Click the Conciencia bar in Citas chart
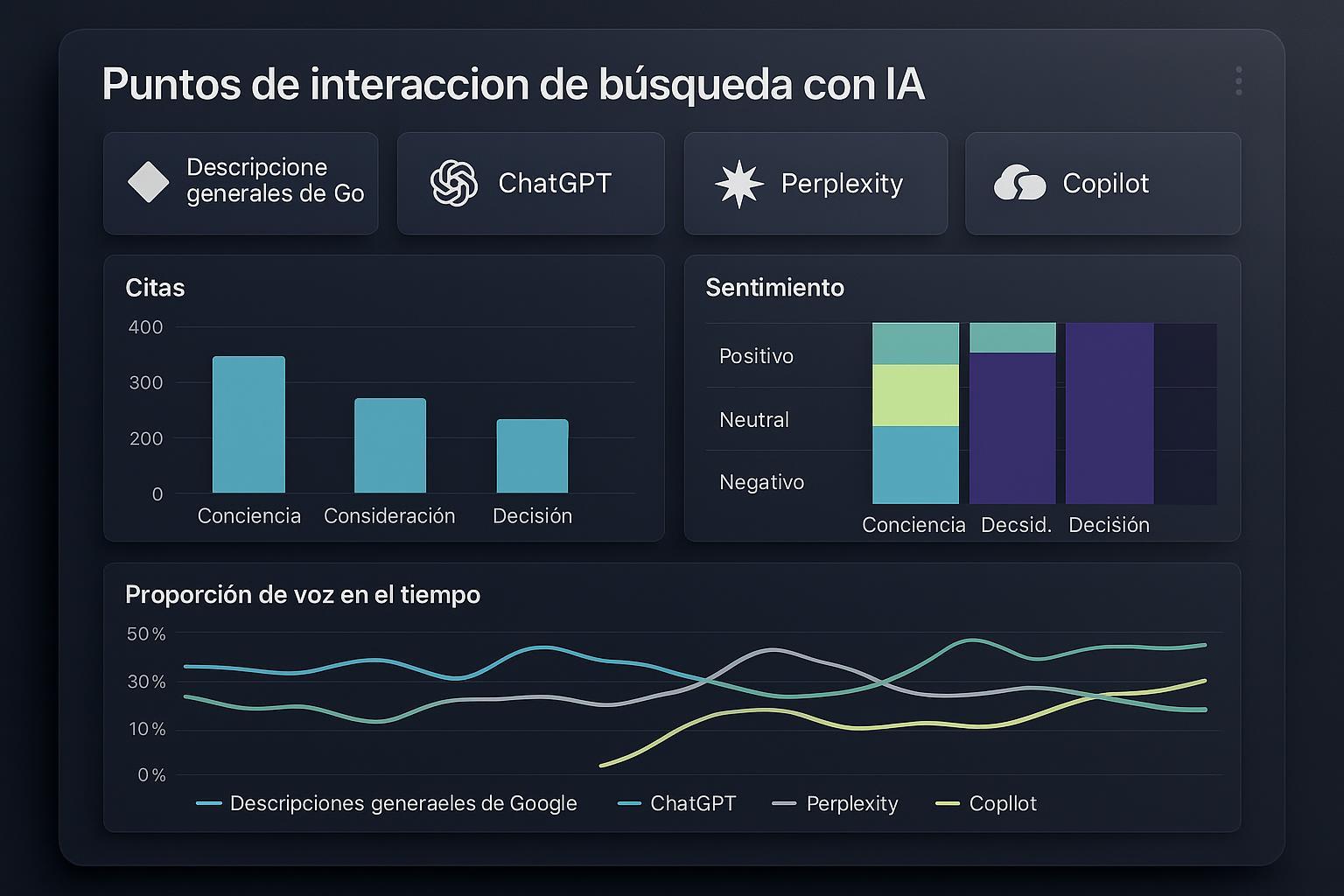This screenshot has height=896, width=1344. coord(248,424)
